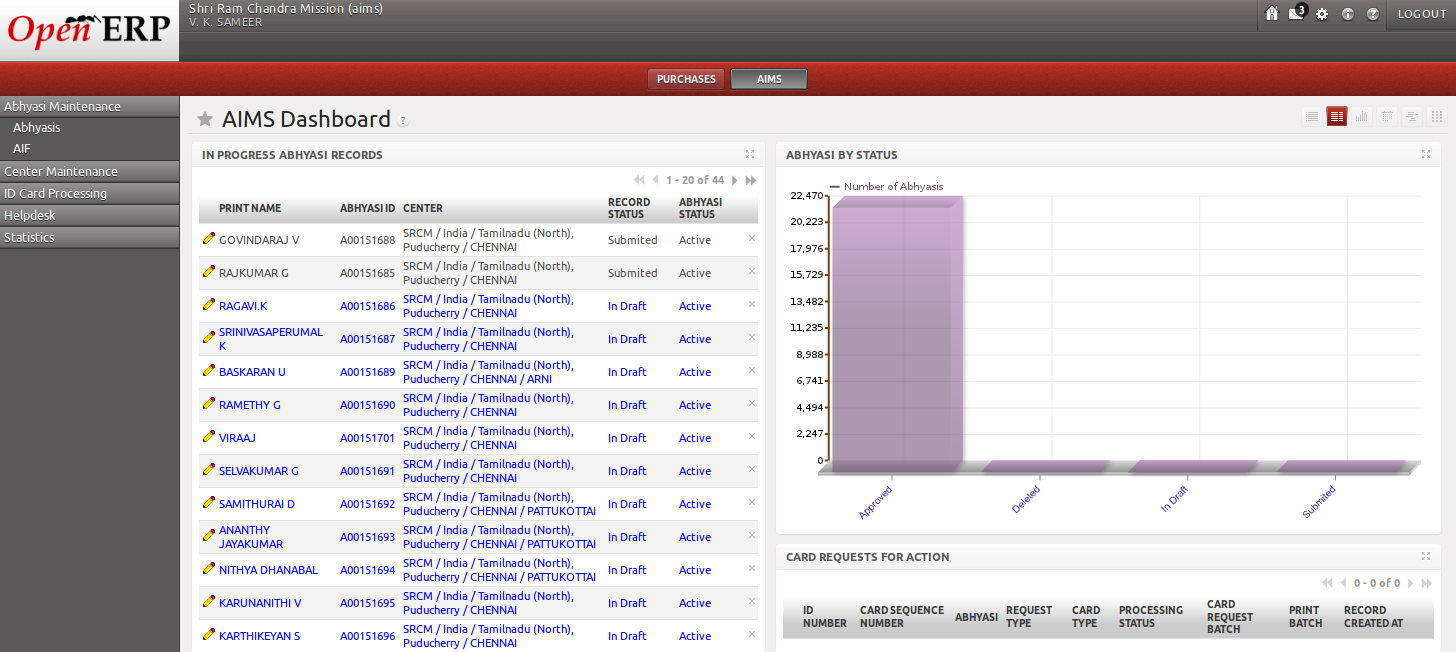The image size is (1456, 652).
Task: Jump to first page of abhyasi records
Action: click(639, 180)
